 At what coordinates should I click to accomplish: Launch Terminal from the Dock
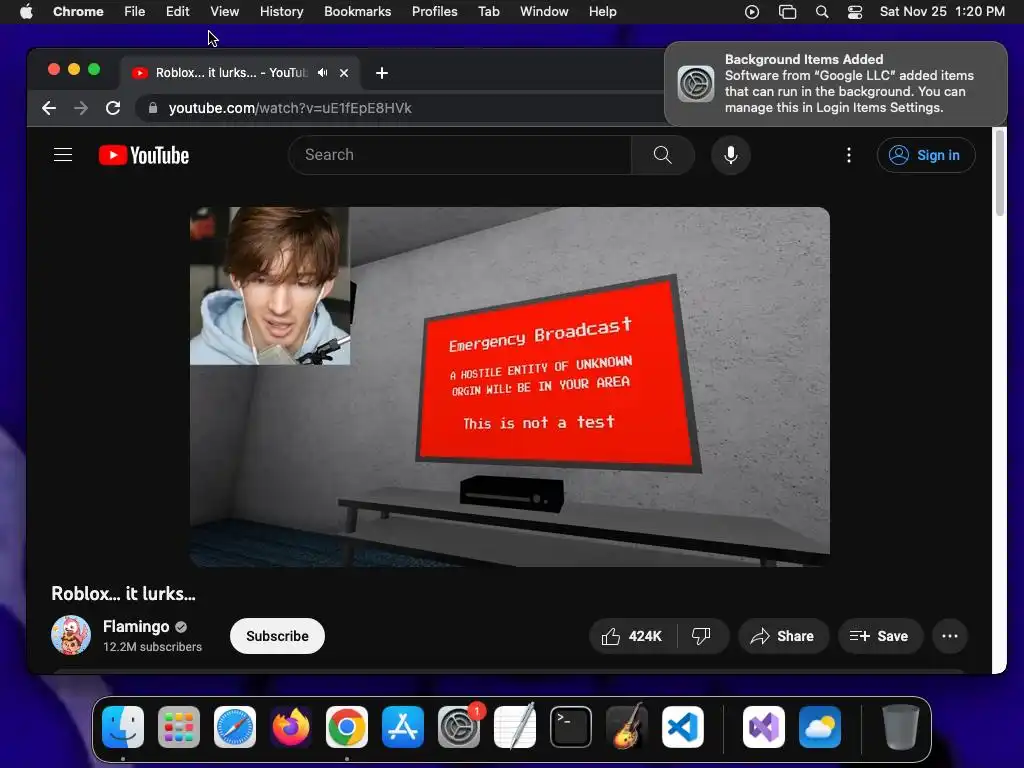click(571, 727)
